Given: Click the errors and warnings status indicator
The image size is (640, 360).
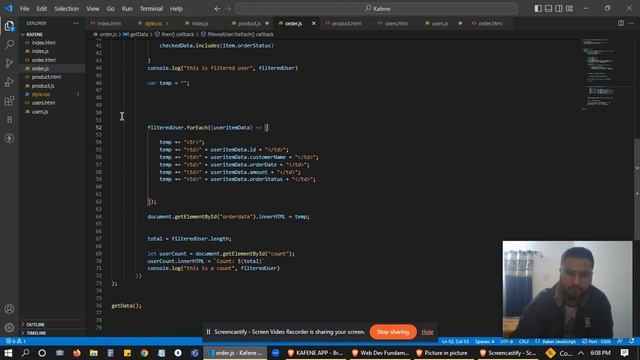Looking at the screenshot, I should pos(16,341).
